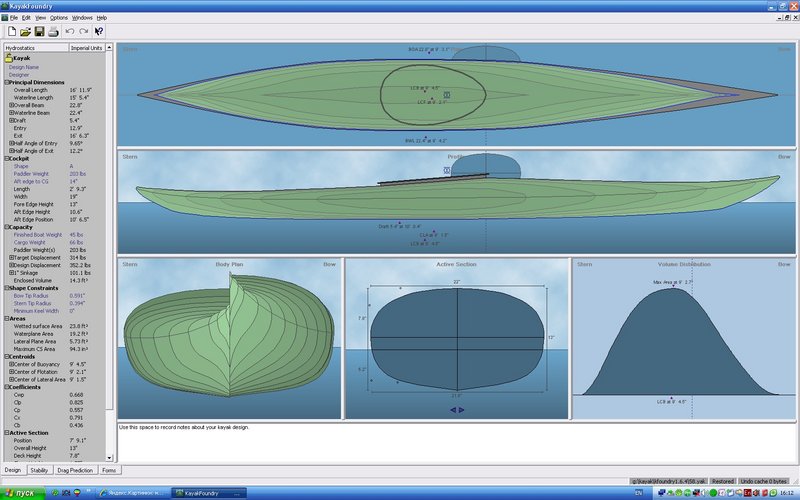Click scroll-up arrow of hydrostatics panel

tap(109, 47)
